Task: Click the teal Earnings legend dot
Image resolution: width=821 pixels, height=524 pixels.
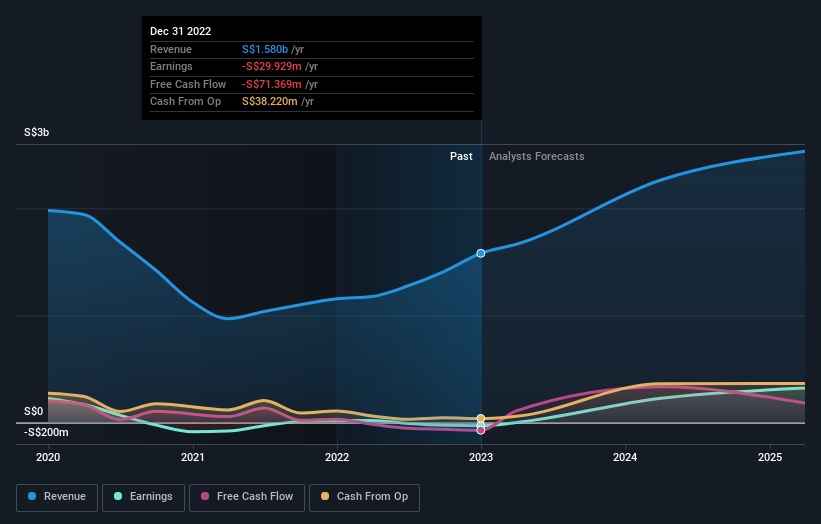Action: pyautogui.click(x=118, y=496)
